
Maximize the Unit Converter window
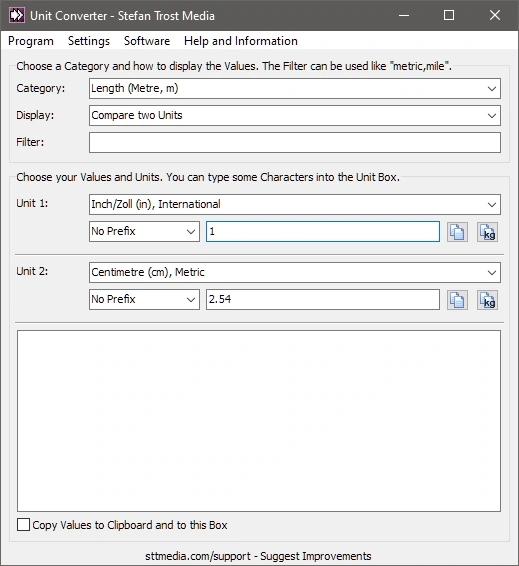(449, 16)
